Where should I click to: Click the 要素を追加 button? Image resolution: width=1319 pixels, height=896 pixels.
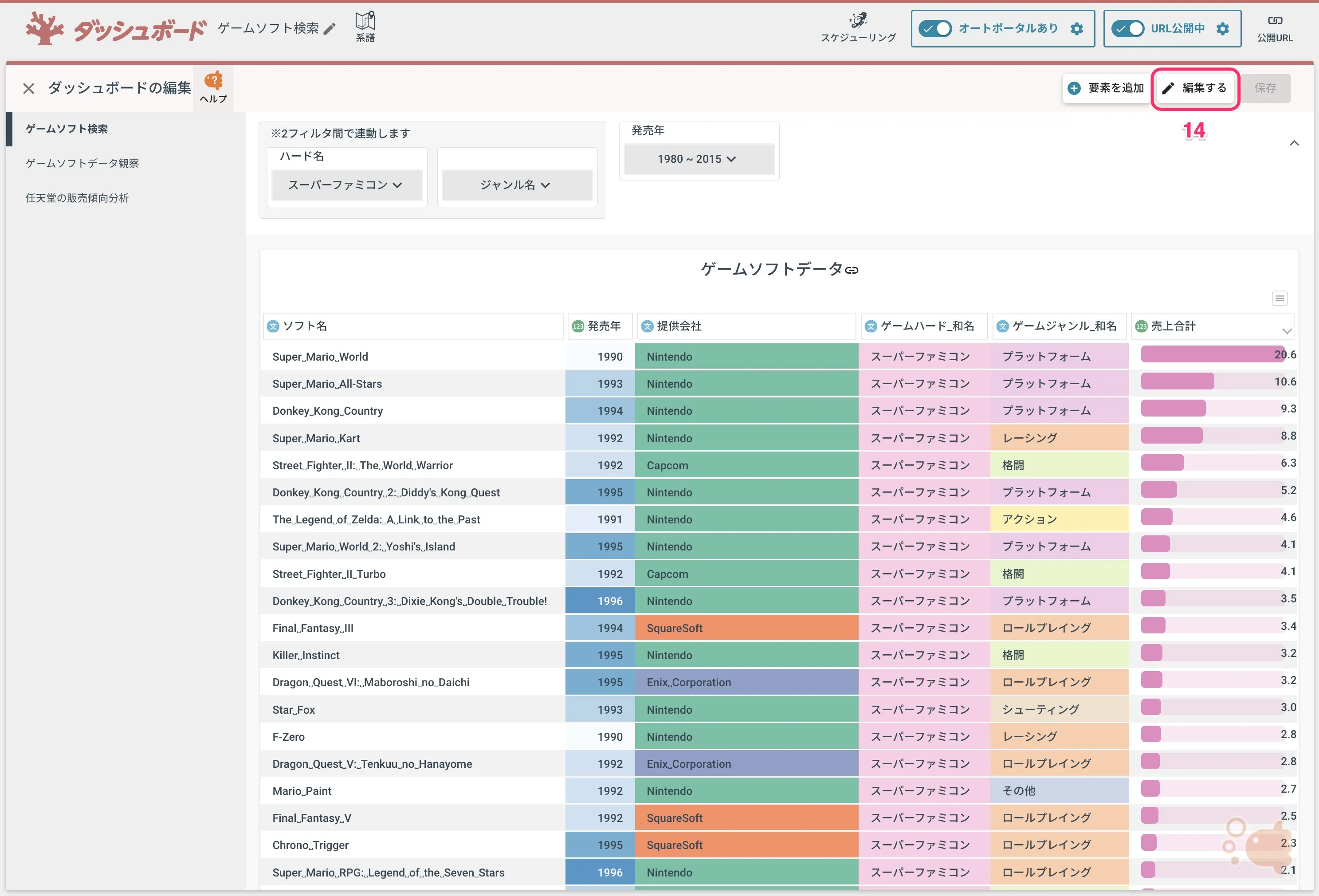1106,88
